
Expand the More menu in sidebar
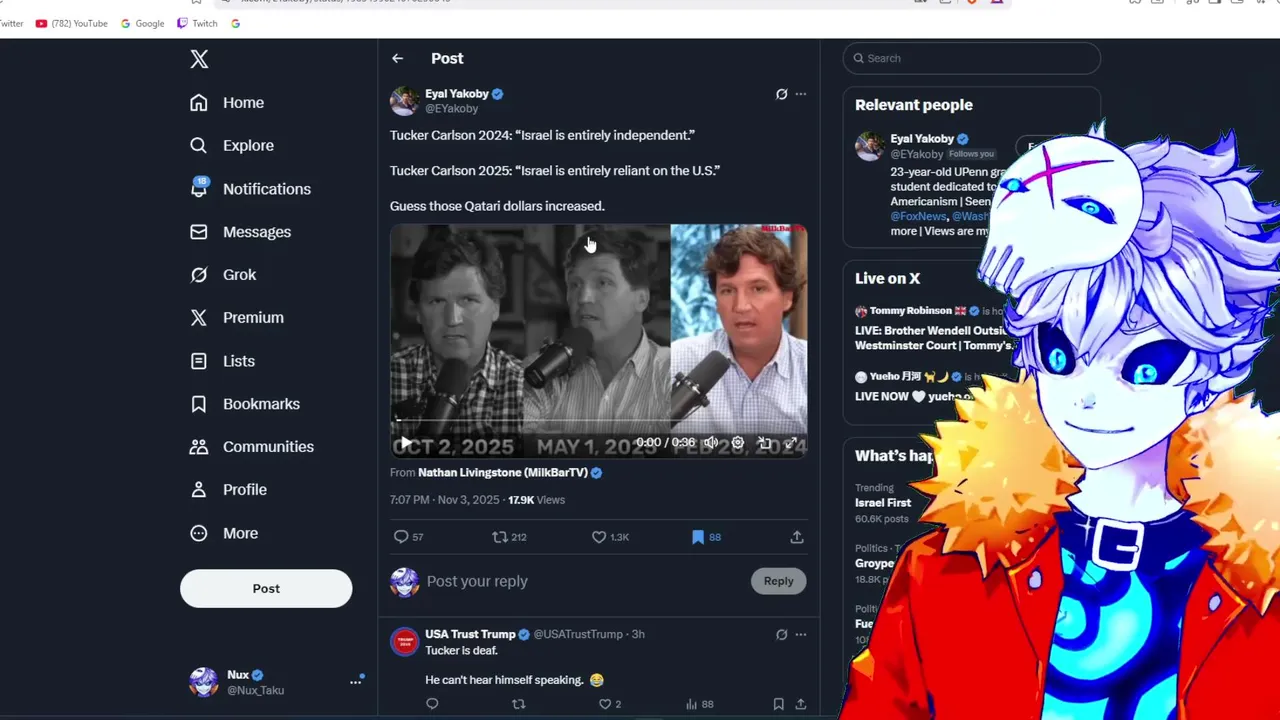point(224,533)
